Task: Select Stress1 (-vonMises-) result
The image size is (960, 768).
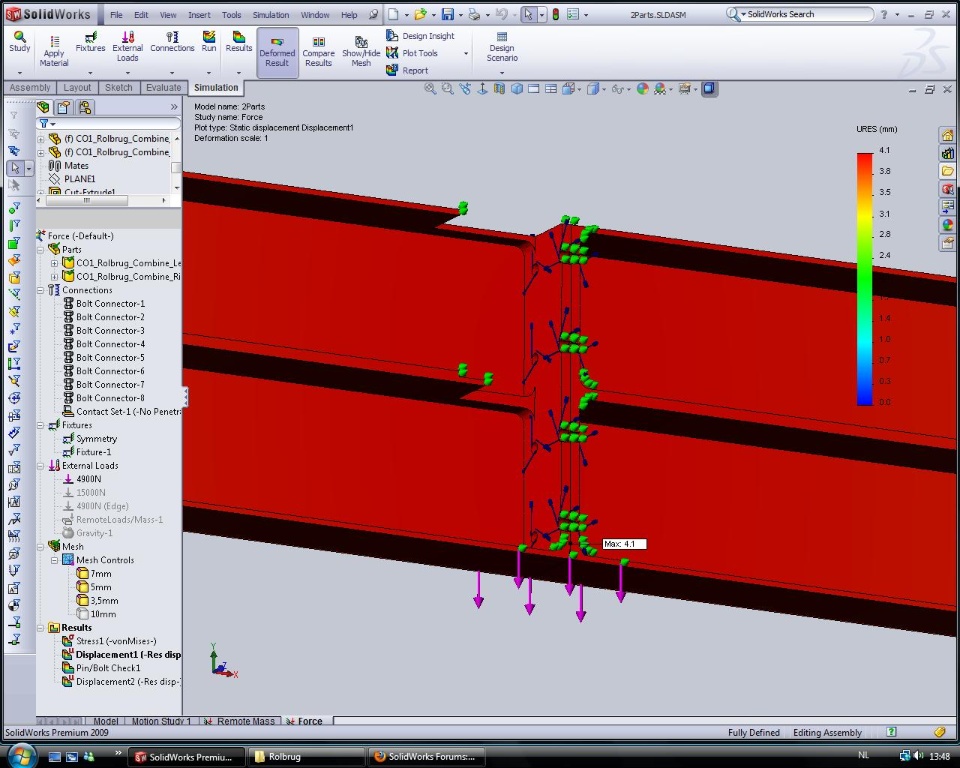Action: [110, 641]
